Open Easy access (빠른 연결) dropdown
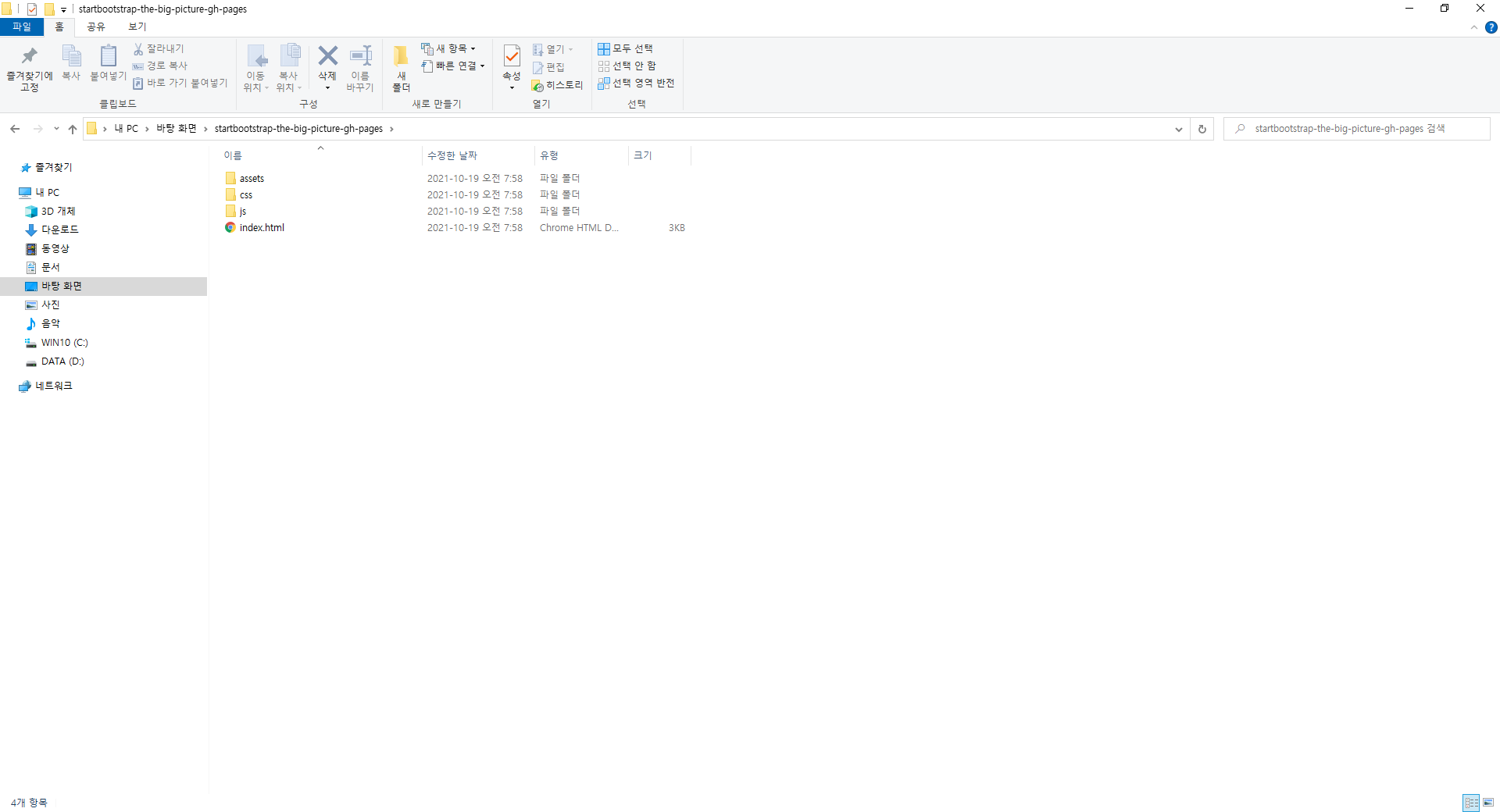 (453, 66)
